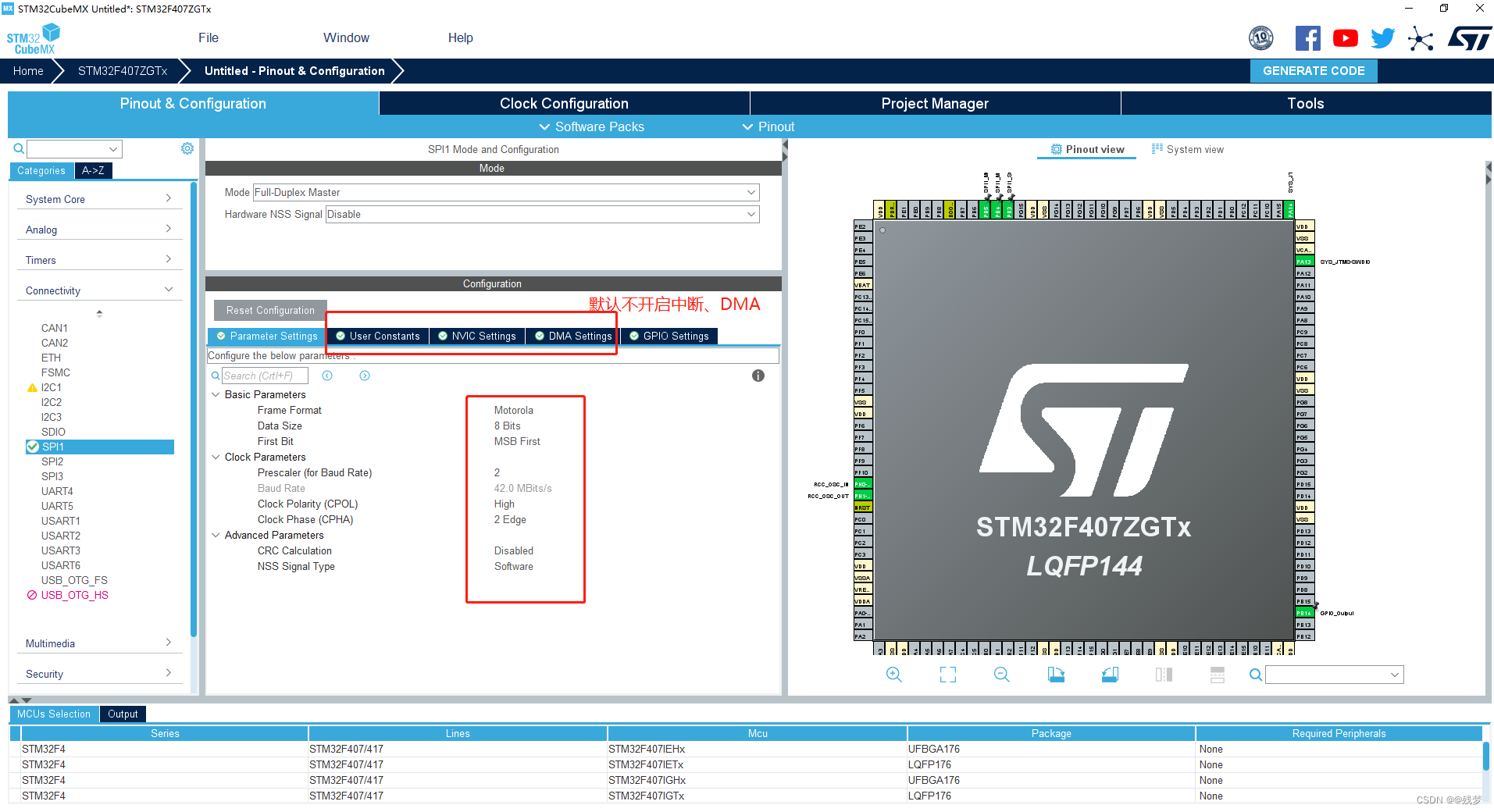Go to Home breadcrumb
Image resolution: width=1494 pixels, height=812 pixels.
click(x=28, y=70)
